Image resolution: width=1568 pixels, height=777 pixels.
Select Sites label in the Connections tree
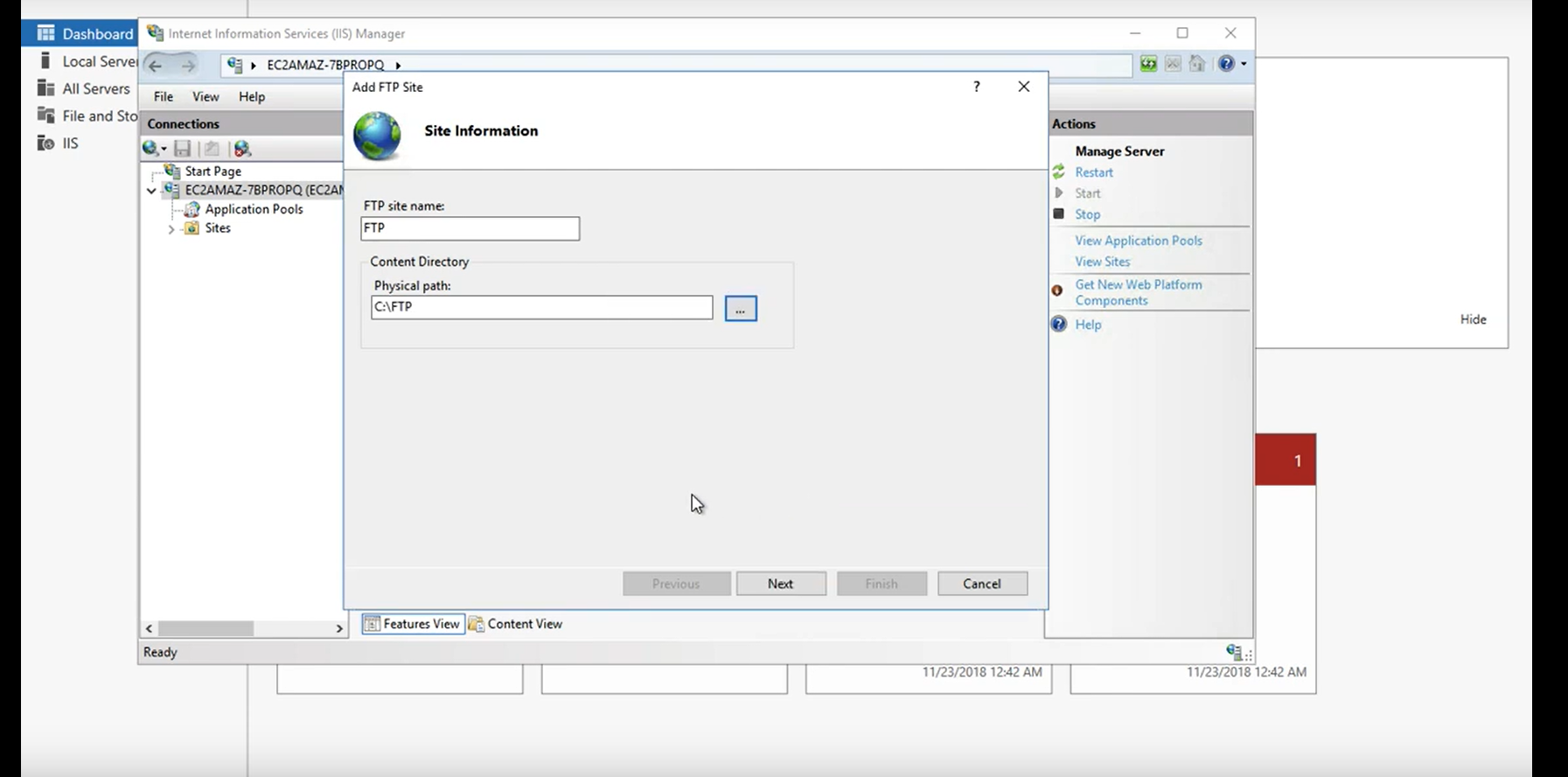click(x=218, y=228)
